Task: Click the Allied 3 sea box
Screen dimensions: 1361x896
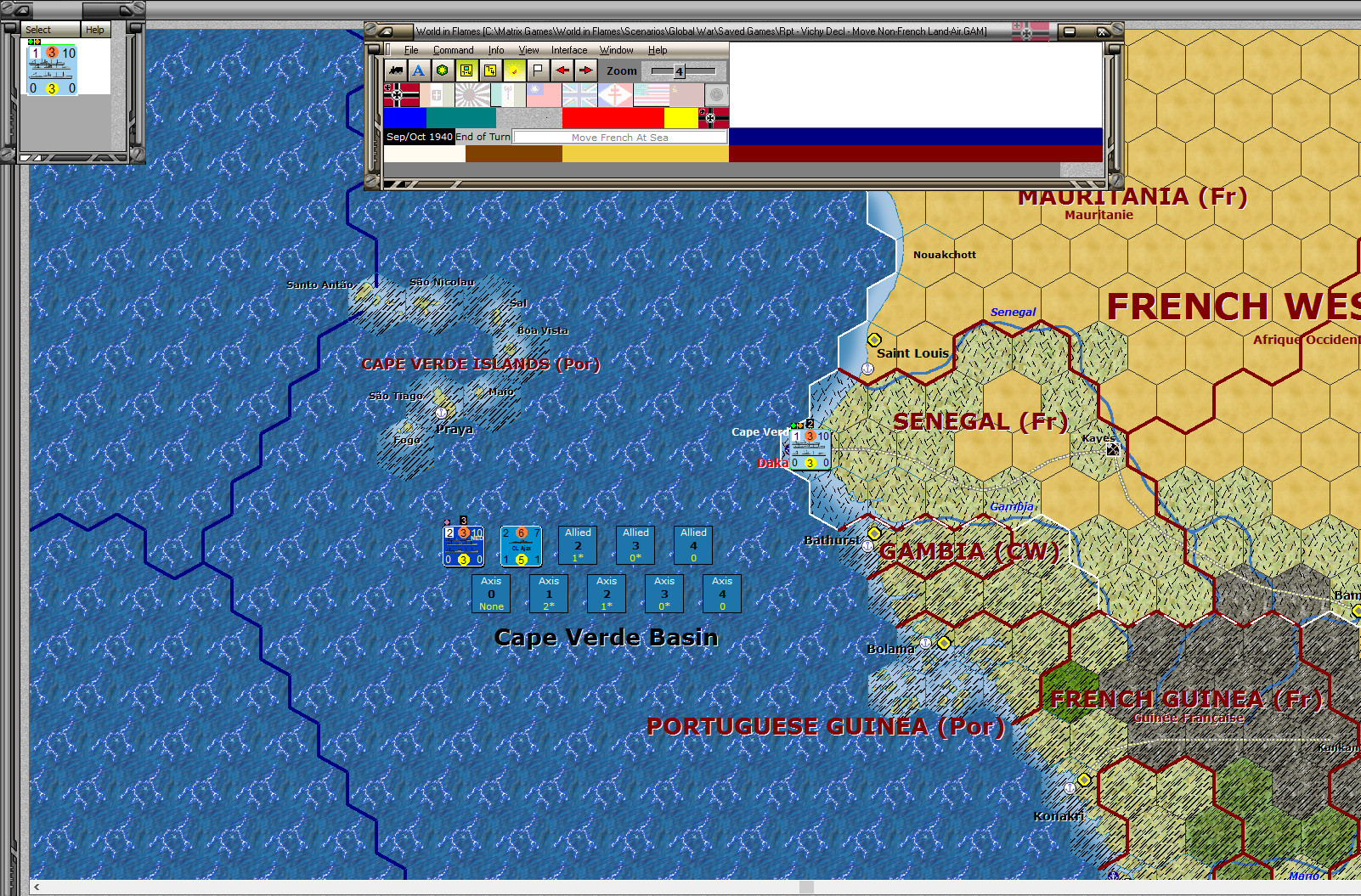Action: [635, 544]
